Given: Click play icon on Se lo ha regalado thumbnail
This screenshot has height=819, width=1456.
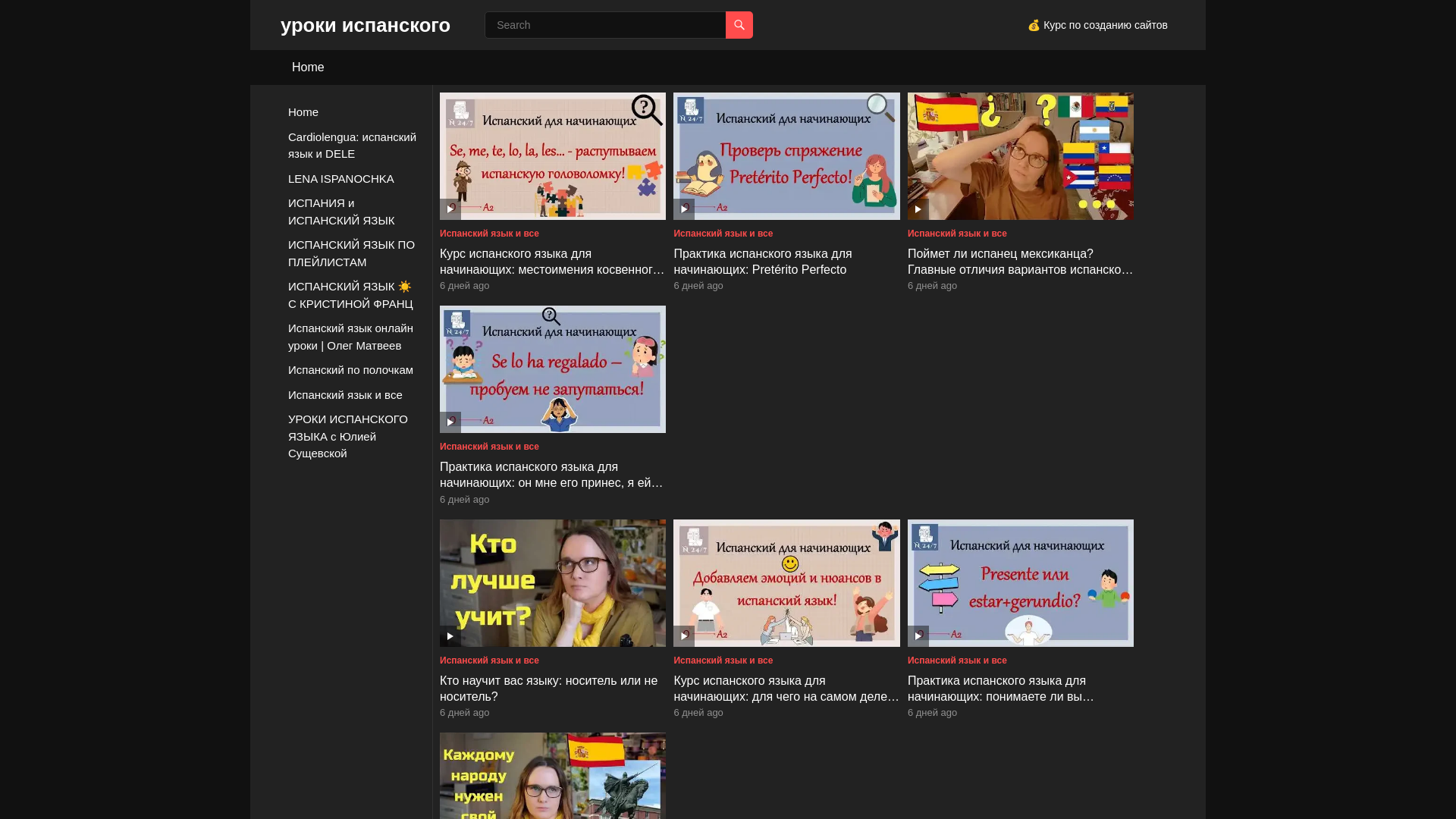Looking at the screenshot, I should coord(450,422).
